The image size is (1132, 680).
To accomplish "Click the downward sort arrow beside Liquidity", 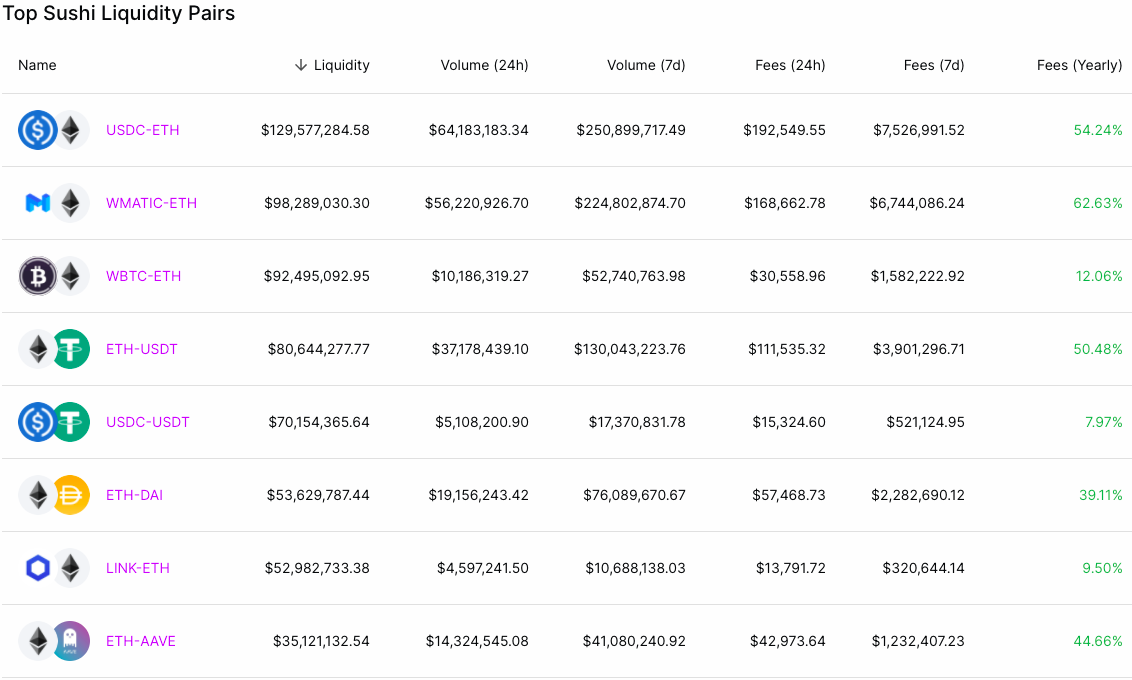I will (x=301, y=65).
